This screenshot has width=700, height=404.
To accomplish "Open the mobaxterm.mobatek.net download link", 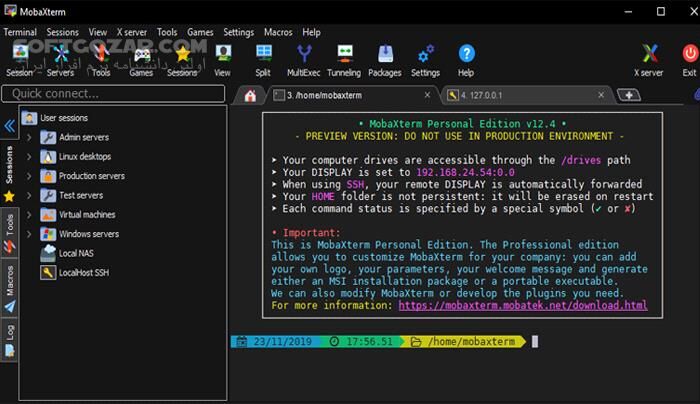I will pos(523,305).
